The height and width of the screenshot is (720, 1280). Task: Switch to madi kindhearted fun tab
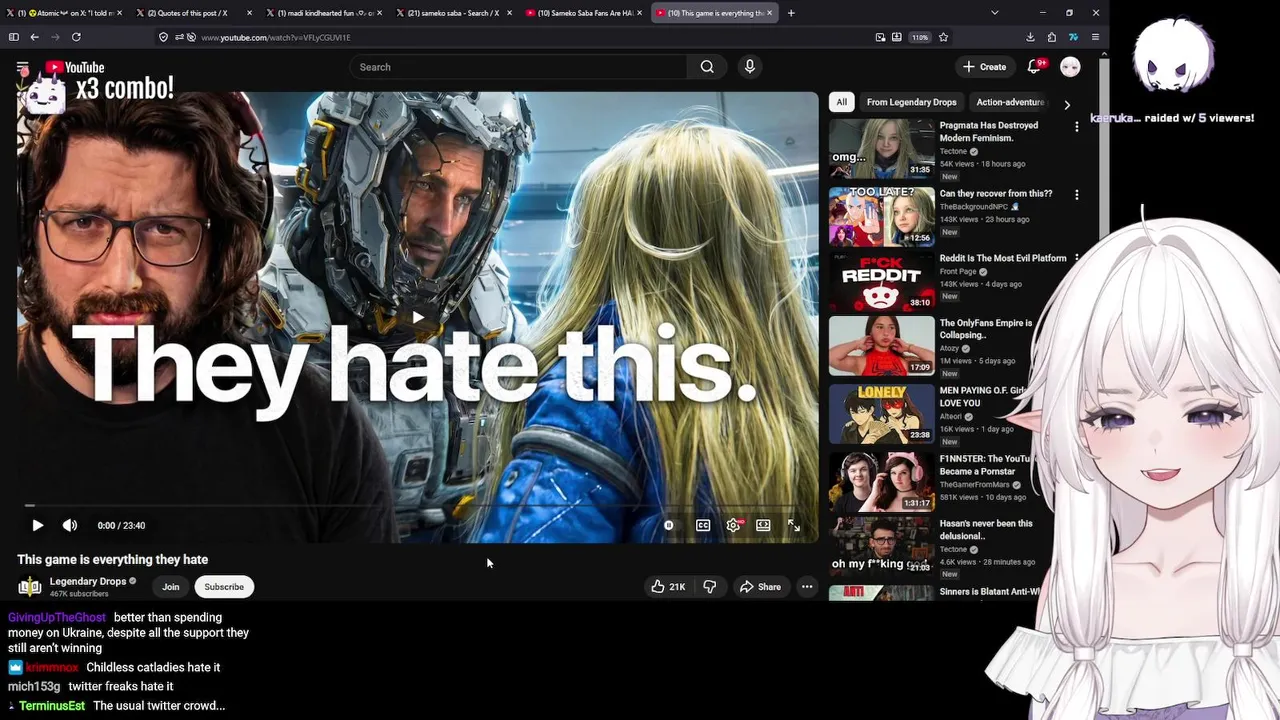click(x=324, y=13)
